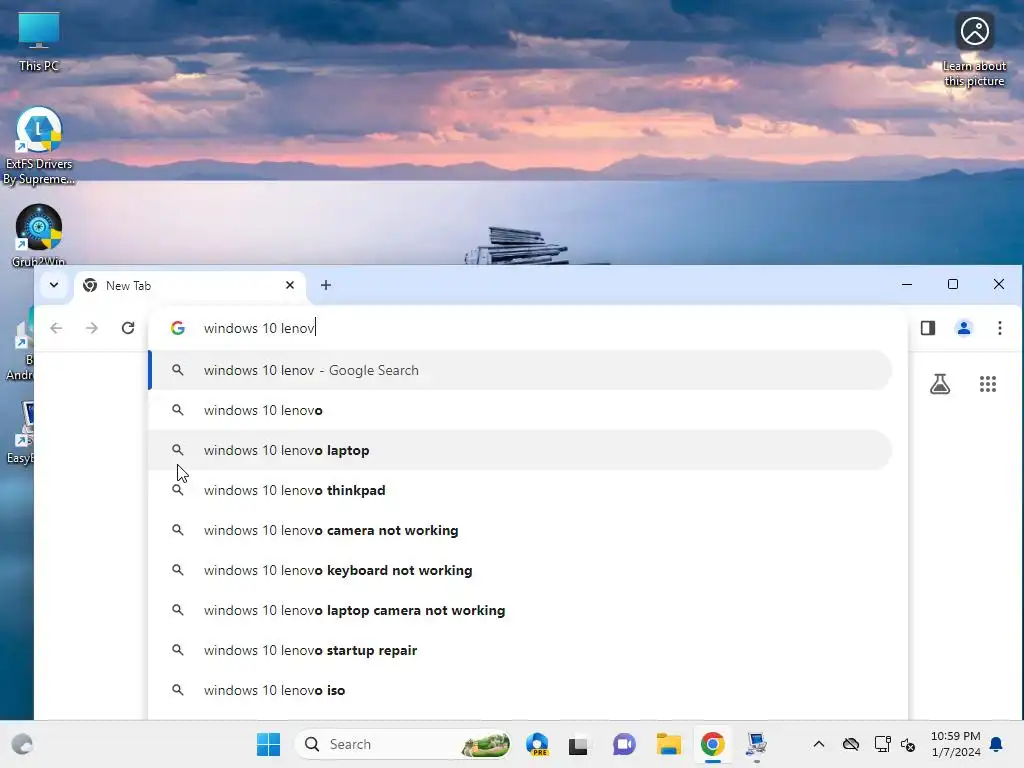The width and height of the screenshot is (1024, 768).
Task: Choose 'lenovo laptop camera not working' suggestion
Action: (x=520, y=610)
